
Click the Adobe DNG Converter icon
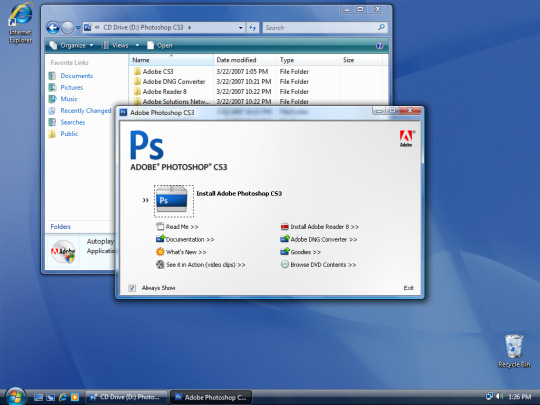(x=284, y=239)
